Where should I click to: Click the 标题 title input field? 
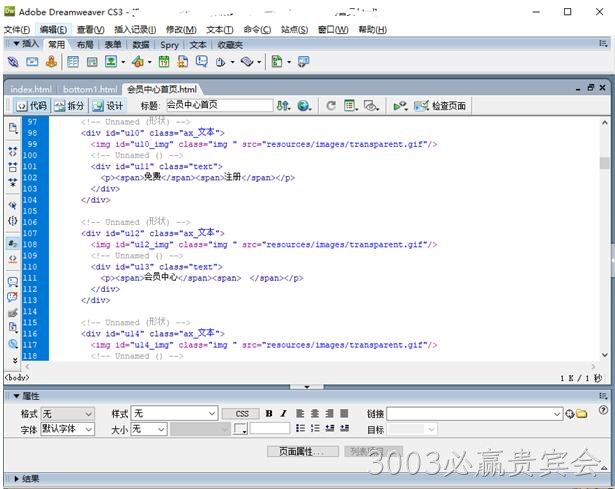tap(220, 105)
